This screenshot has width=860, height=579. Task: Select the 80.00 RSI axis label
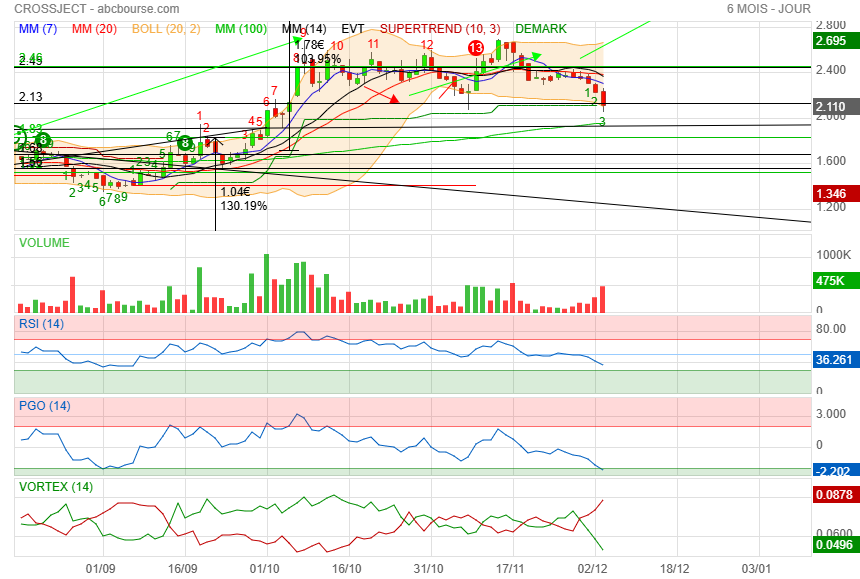coord(831,328)
